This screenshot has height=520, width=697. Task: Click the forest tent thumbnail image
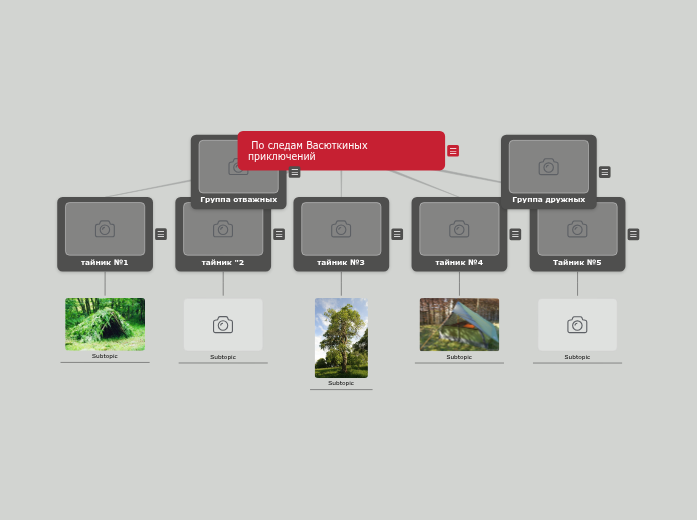[459, 324]
